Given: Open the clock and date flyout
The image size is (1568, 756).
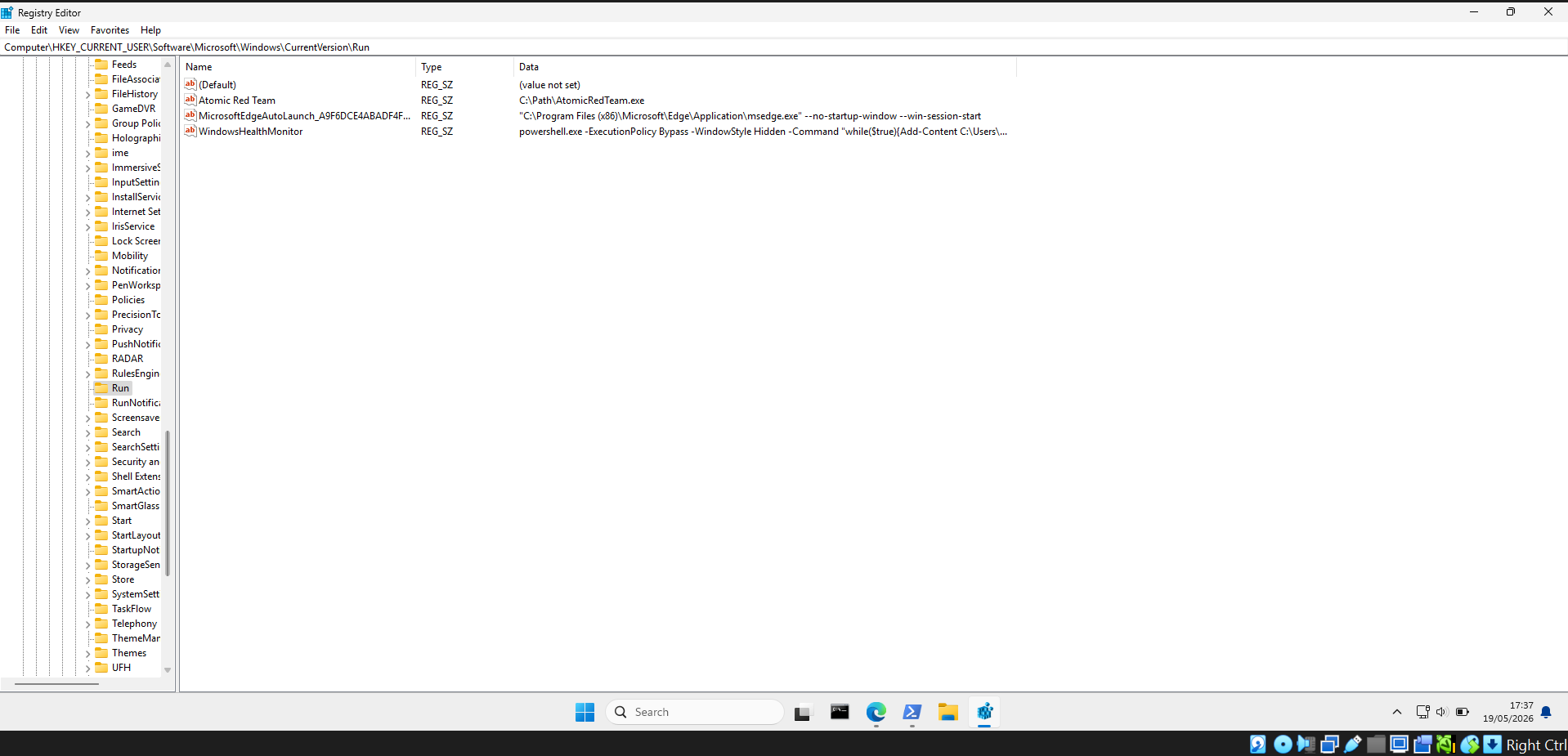Looking at the screenshot, I should point(1508,712).
